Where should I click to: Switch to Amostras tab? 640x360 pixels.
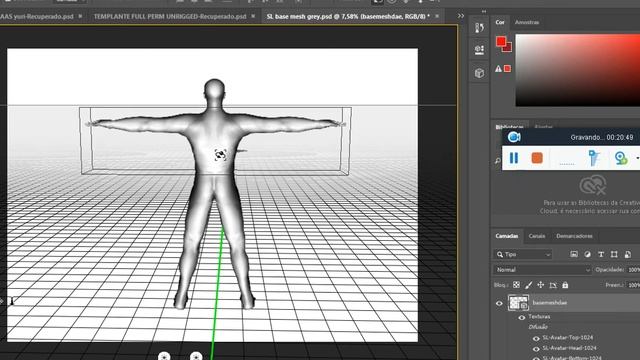[x=527, y=22]
